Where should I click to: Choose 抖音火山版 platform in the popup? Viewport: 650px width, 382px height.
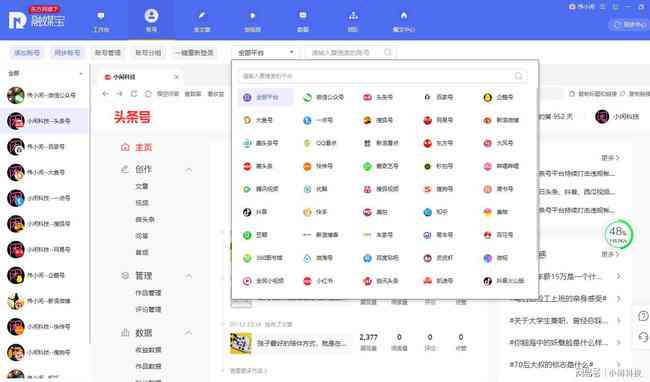[504, 281]
